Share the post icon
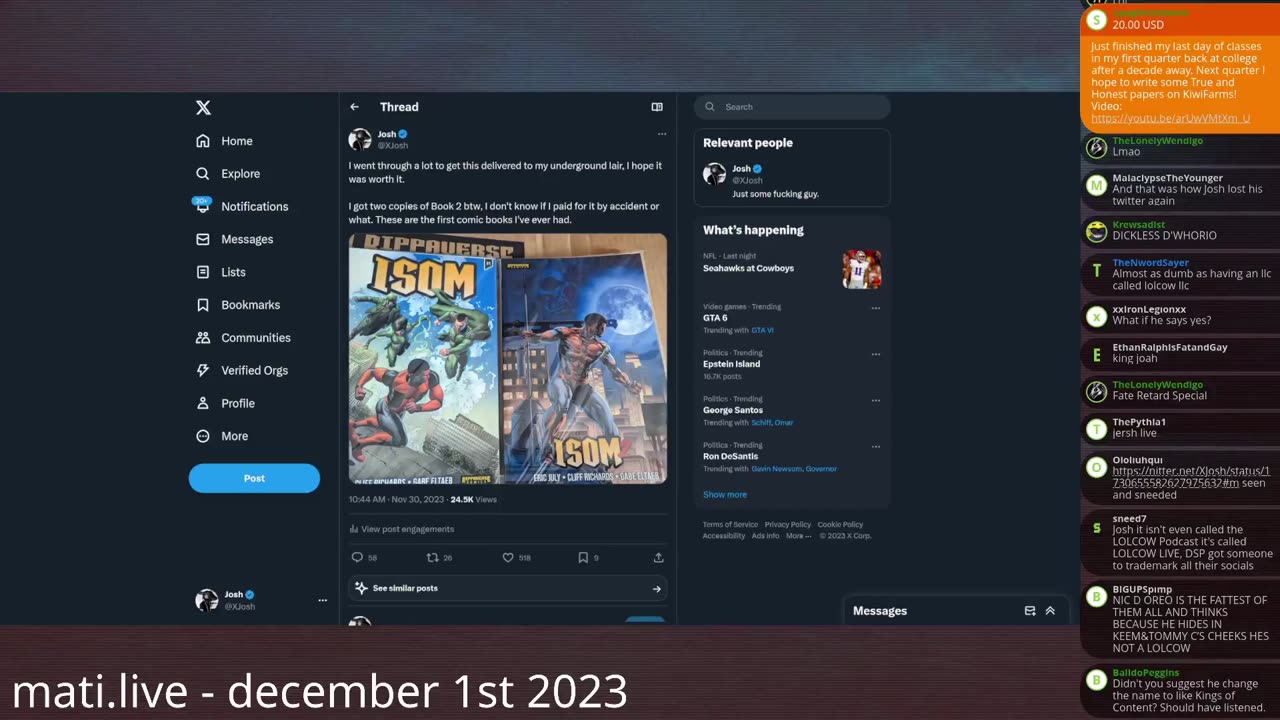1280x720 pixels. 658,558
